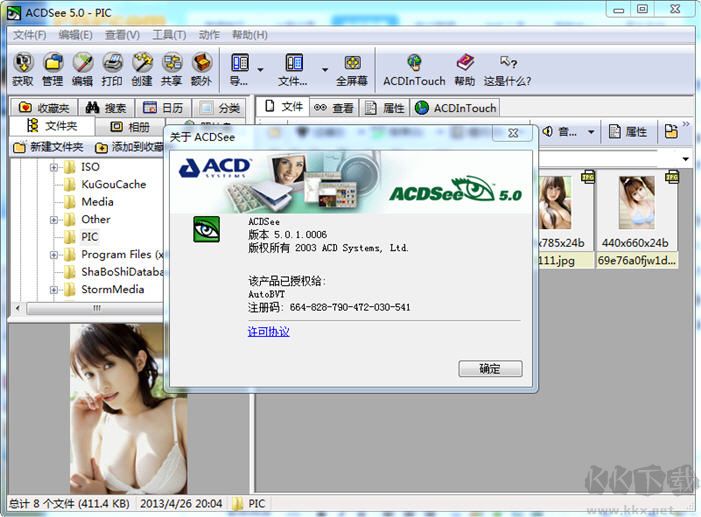This screenshot has width=701, height=517.
Task: Click the copy-to-folder icon on file toolbar
Action: 671,131
